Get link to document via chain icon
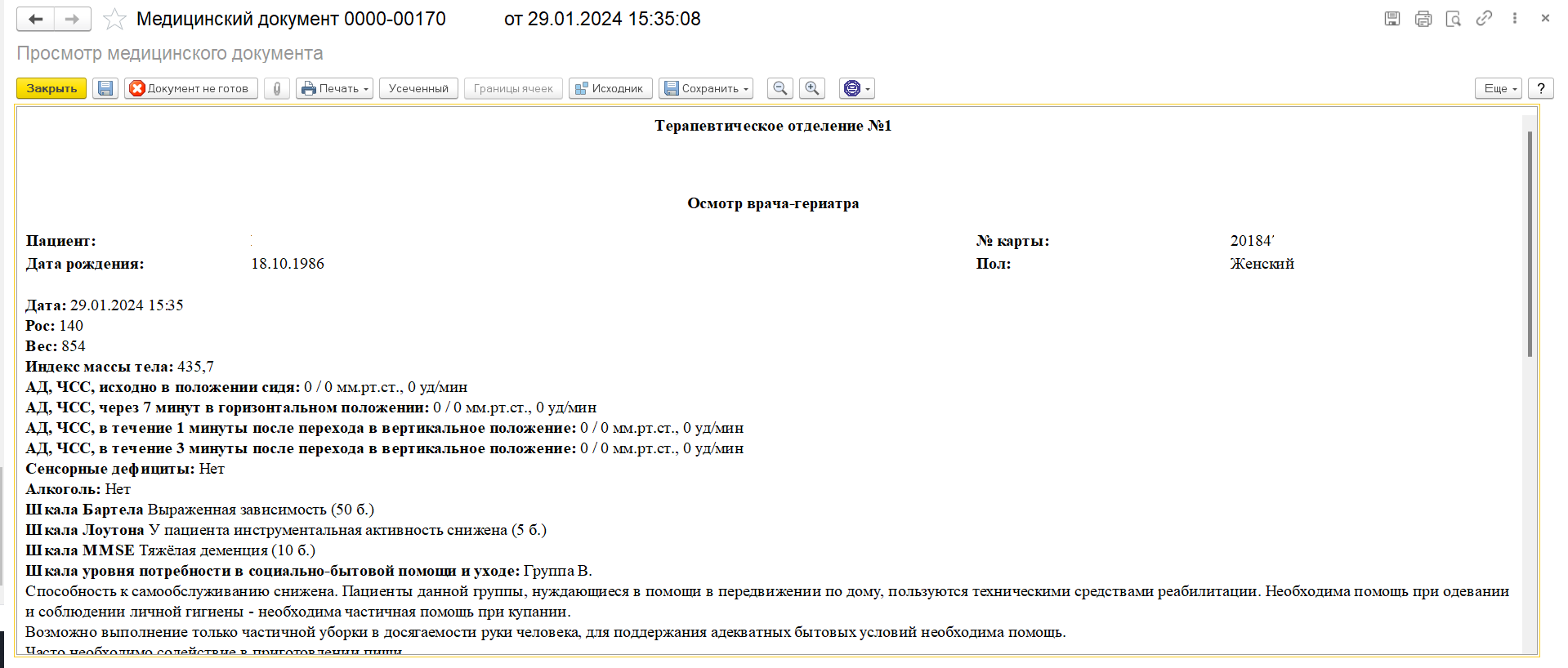The image size is (1568, 668). [x=1484, y=18]
